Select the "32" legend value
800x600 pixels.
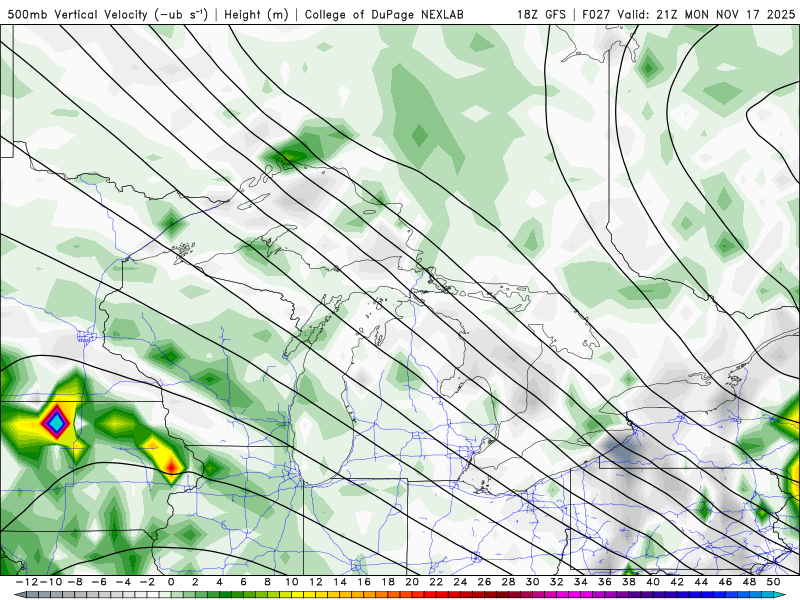(557, 582)
